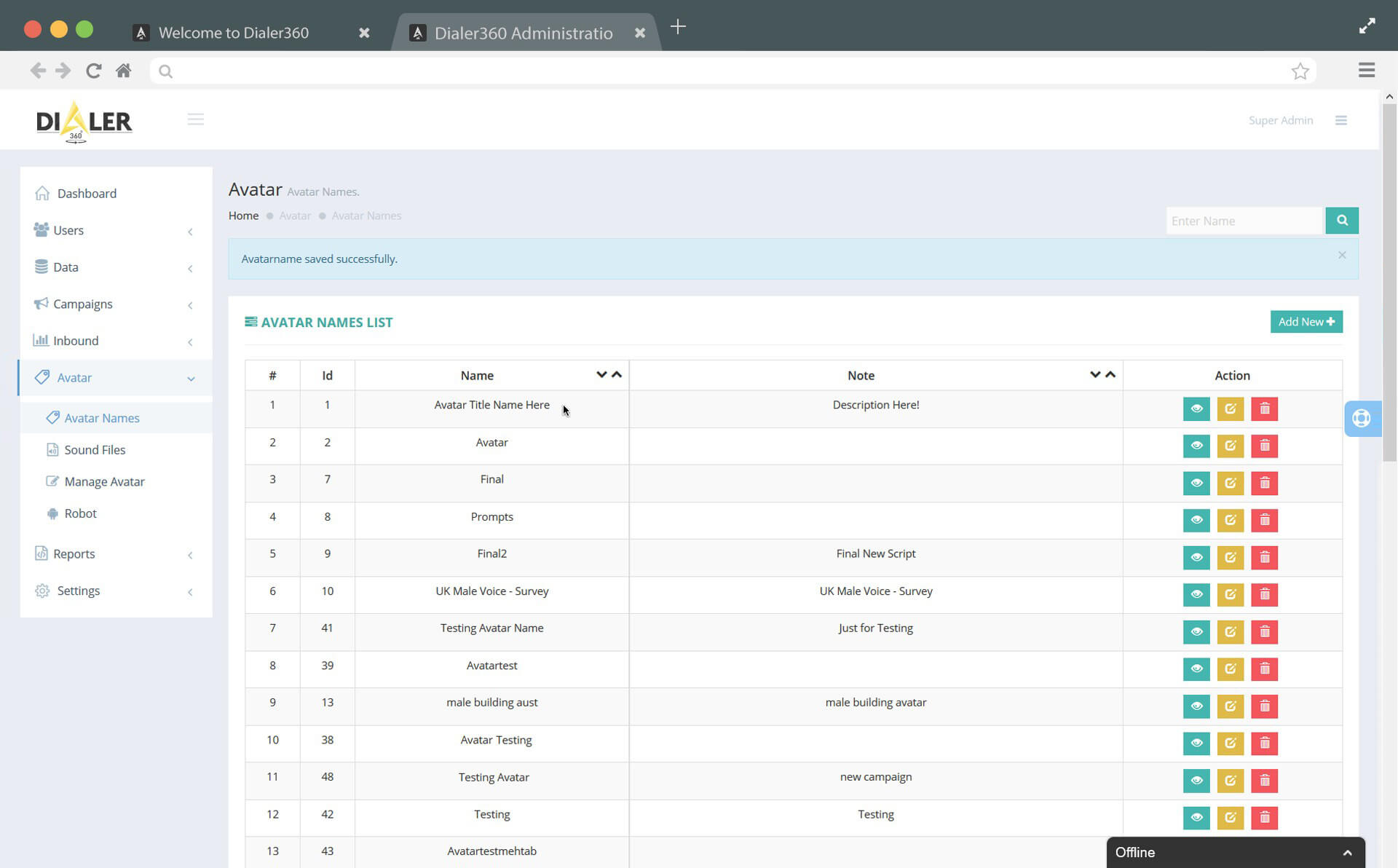Click inside the Enter Name search field
Viewport: 1398px width, 868px height.
pos(1244,220)
